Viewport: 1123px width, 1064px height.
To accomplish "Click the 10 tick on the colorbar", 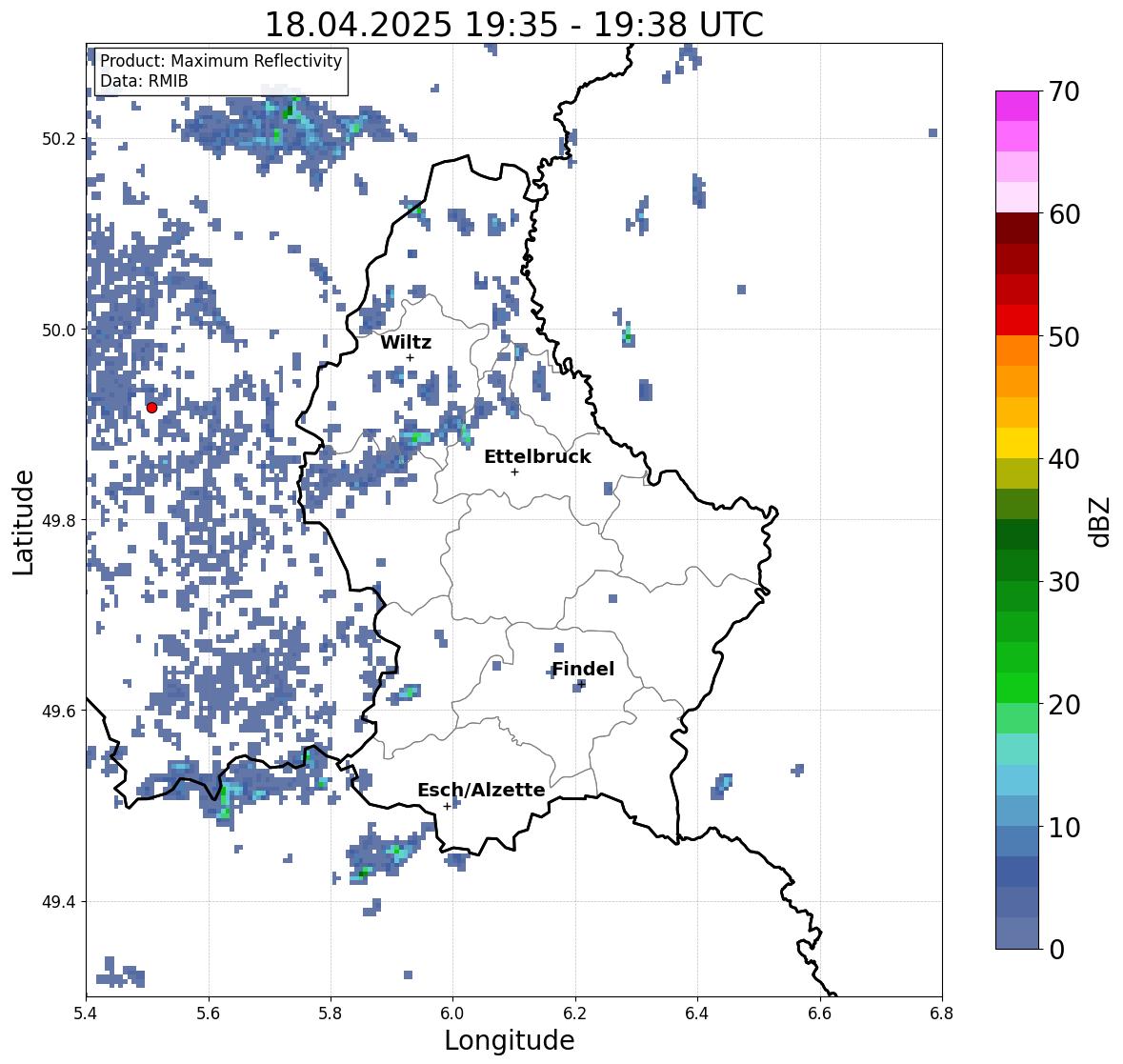I will (1064, 827).
